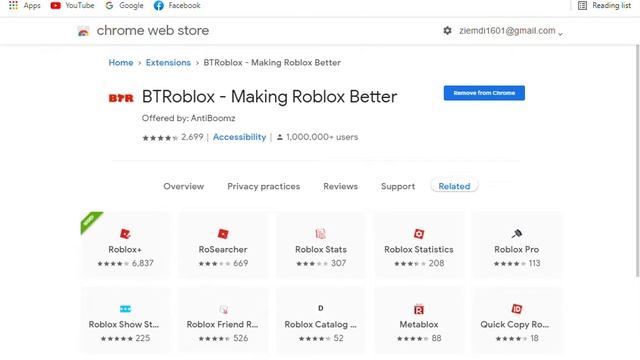This screenshot has width=640, height=360.
Task: Go to Extensions breadcrumb link
Action: (168, 62)
